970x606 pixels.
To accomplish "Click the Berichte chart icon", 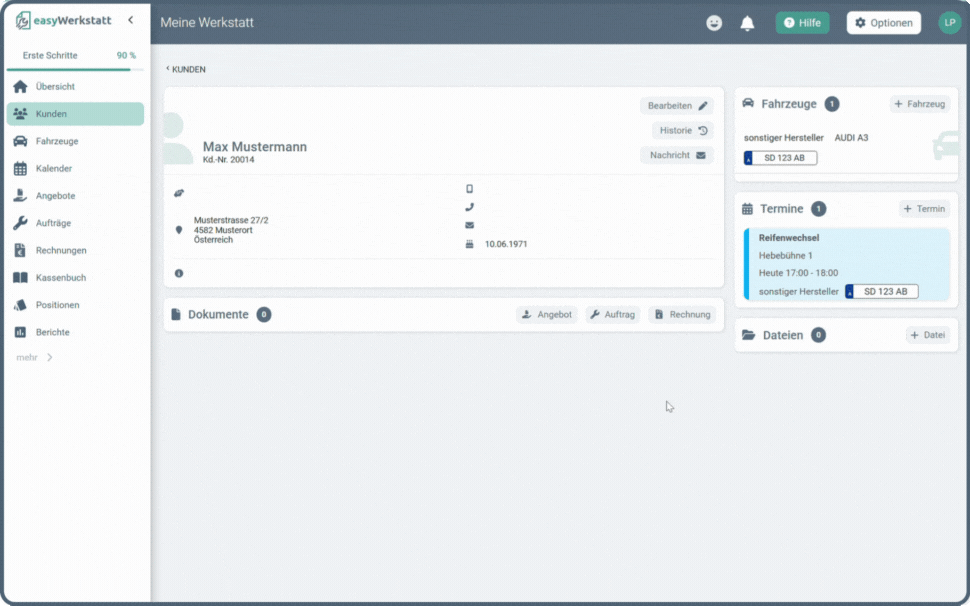I will pyautogui.click(x=20, y=332).
